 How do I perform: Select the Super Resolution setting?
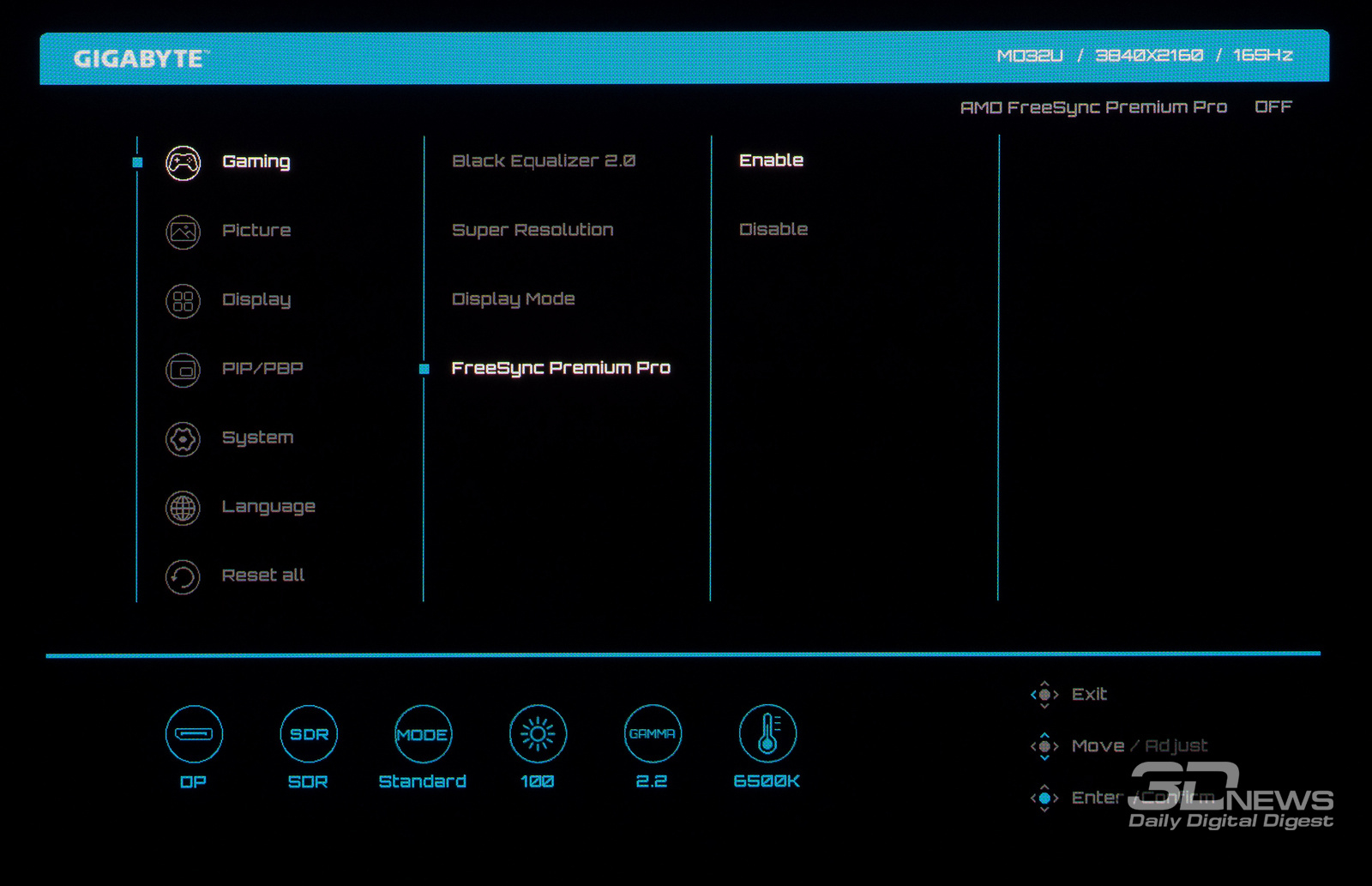[533, 230]
